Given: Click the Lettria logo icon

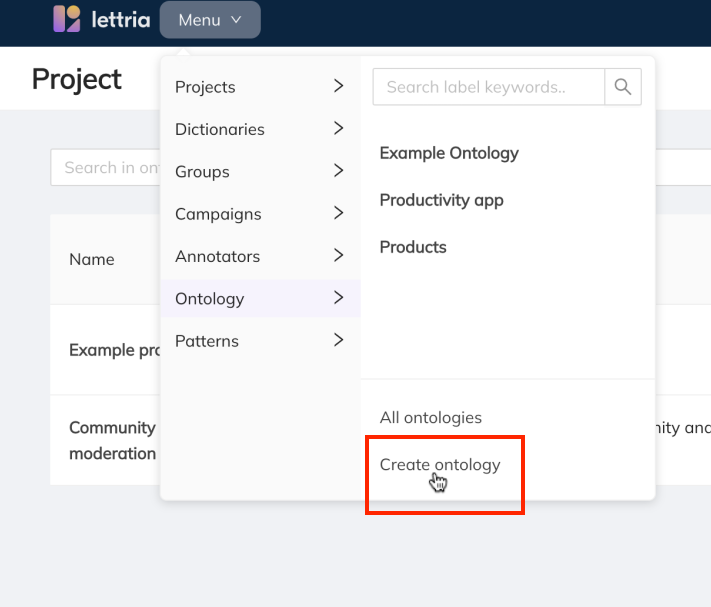Looking at the screenshot, I should tap(67, 19).
